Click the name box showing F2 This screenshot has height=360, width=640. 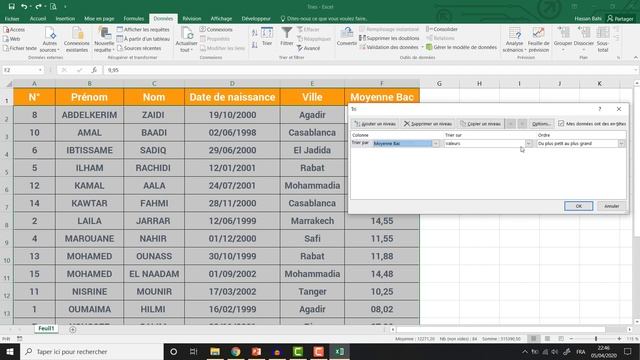pos(22,70)
